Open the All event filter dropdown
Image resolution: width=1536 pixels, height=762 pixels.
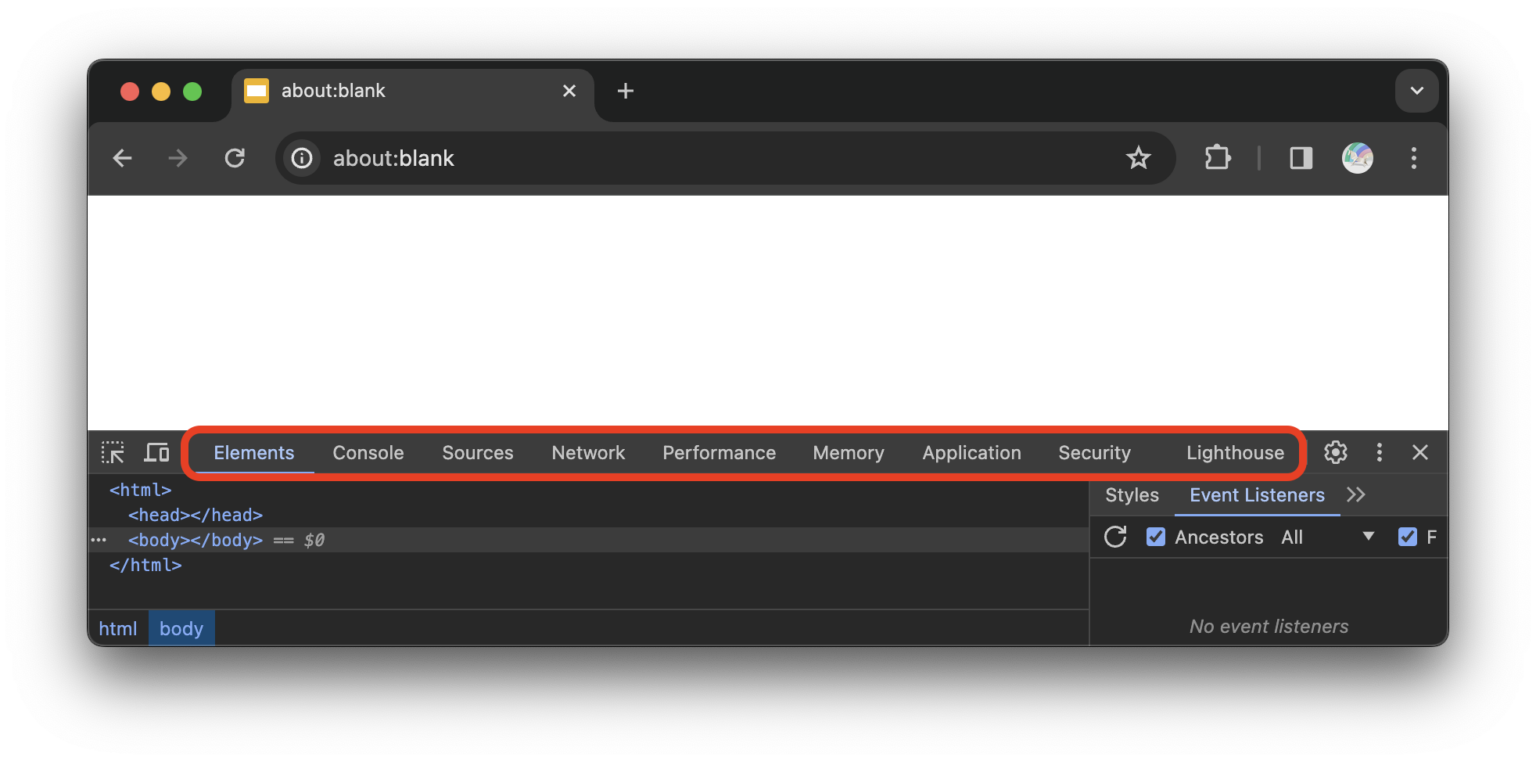(1328, 537)
